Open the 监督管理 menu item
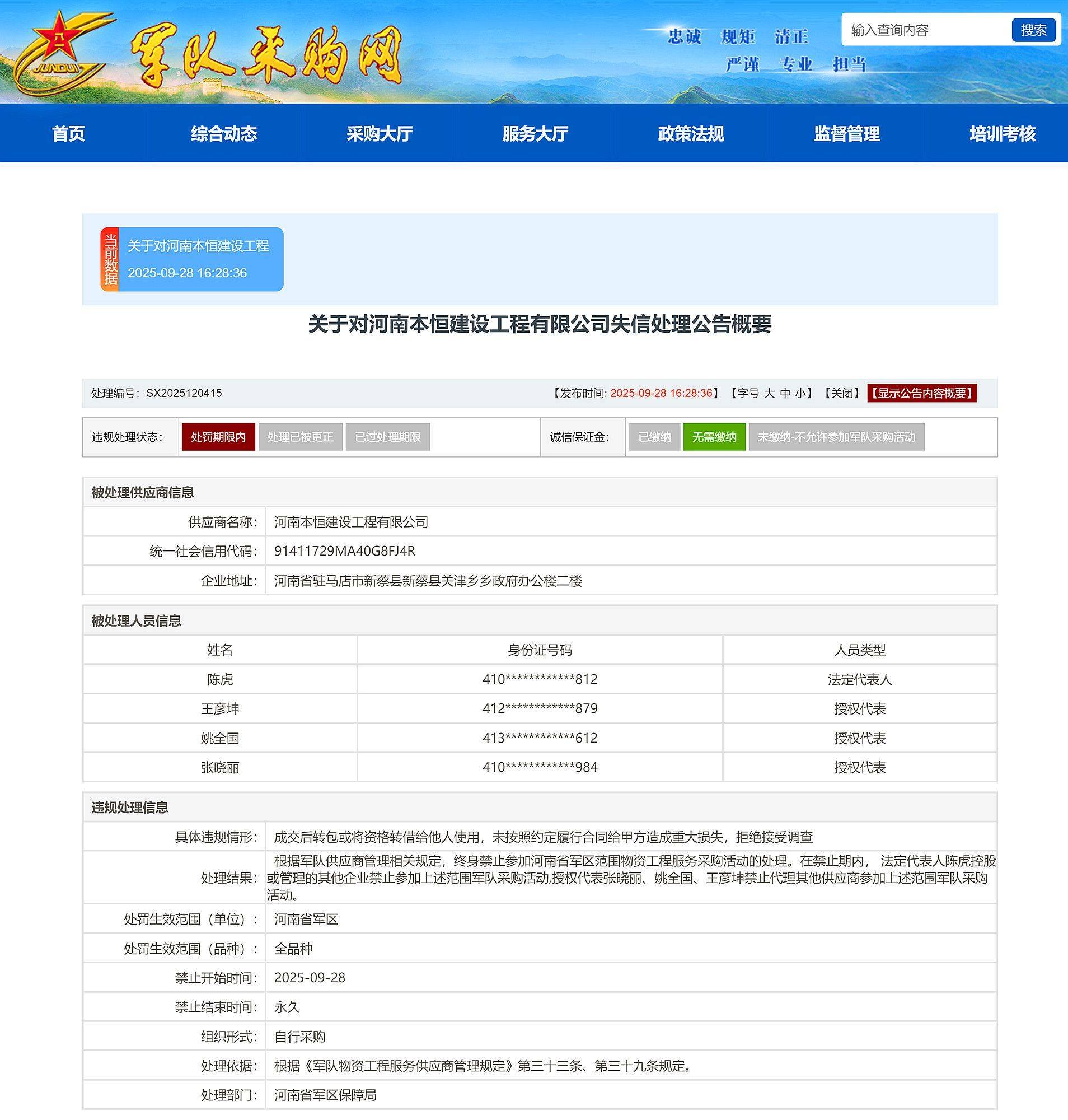 click(x=846, y=134)
